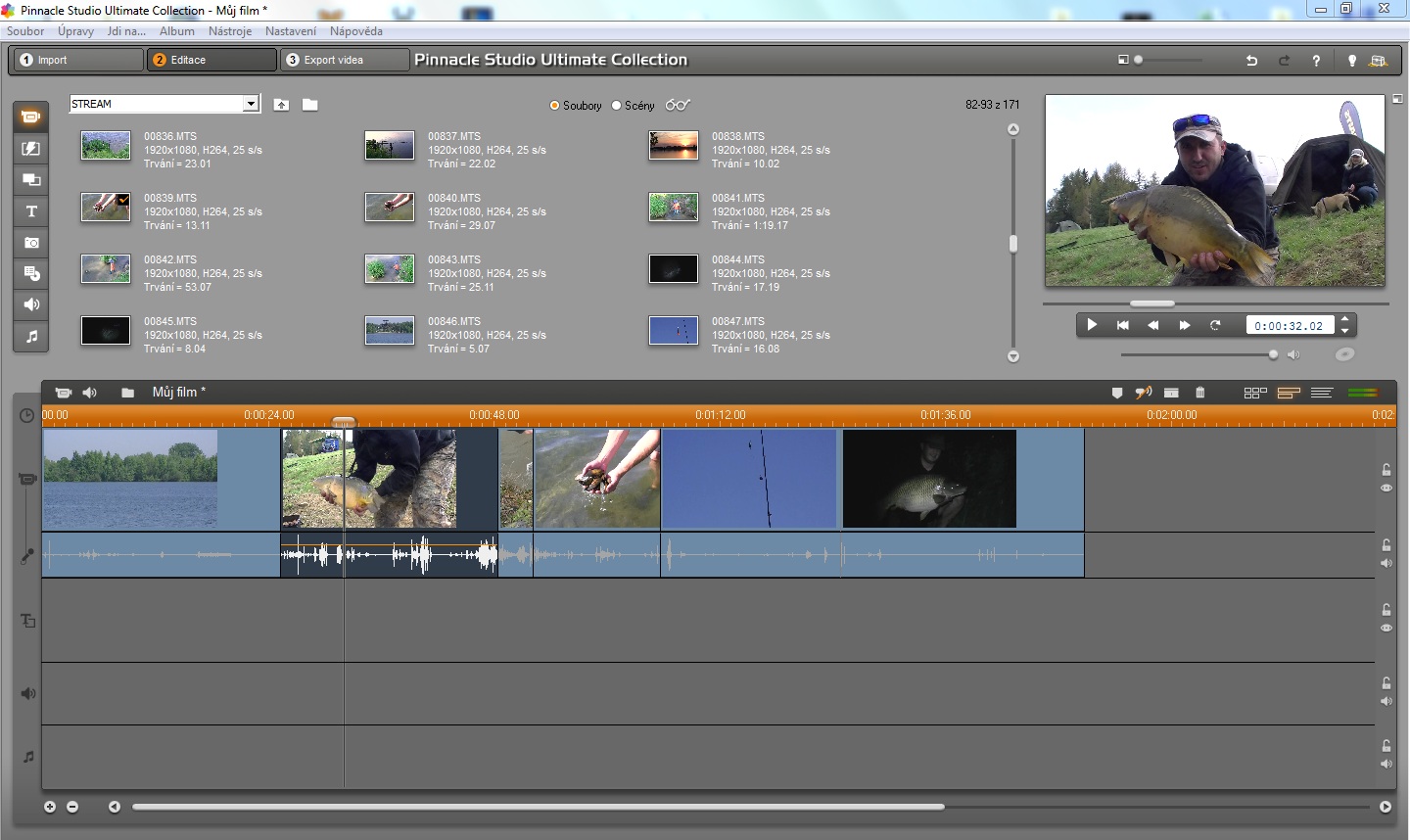This screenshot has width=1410, height=840.
Task: Fast forward the preview
Action: click(x=1184, y=325)
